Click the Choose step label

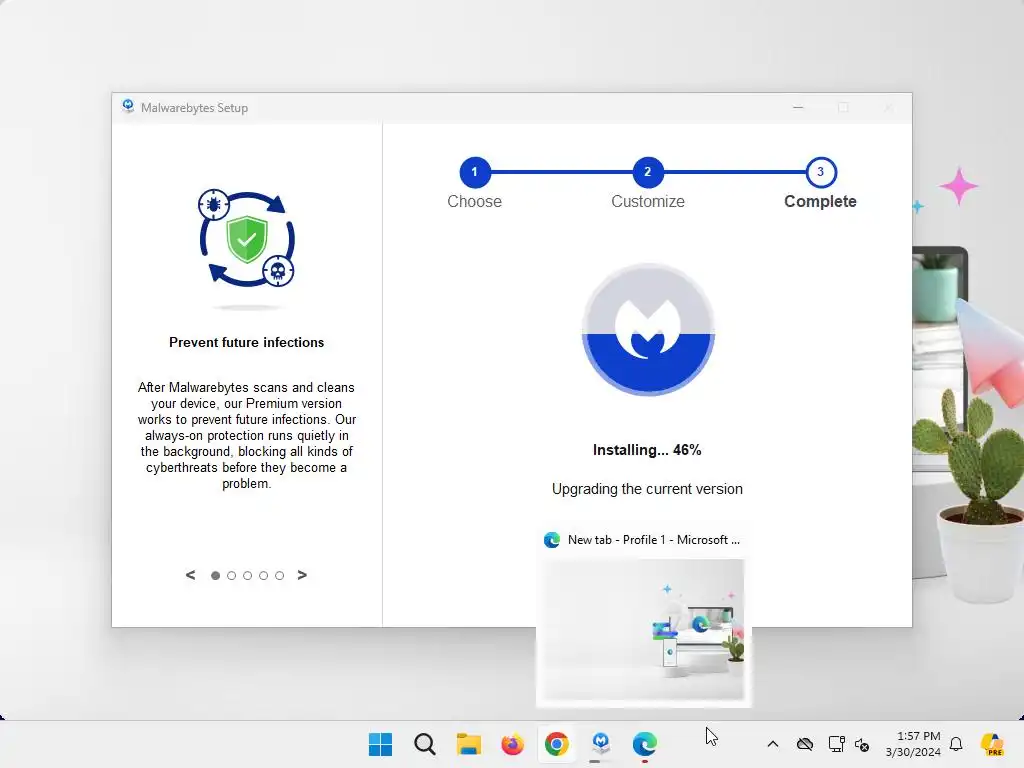click(475, 202)
